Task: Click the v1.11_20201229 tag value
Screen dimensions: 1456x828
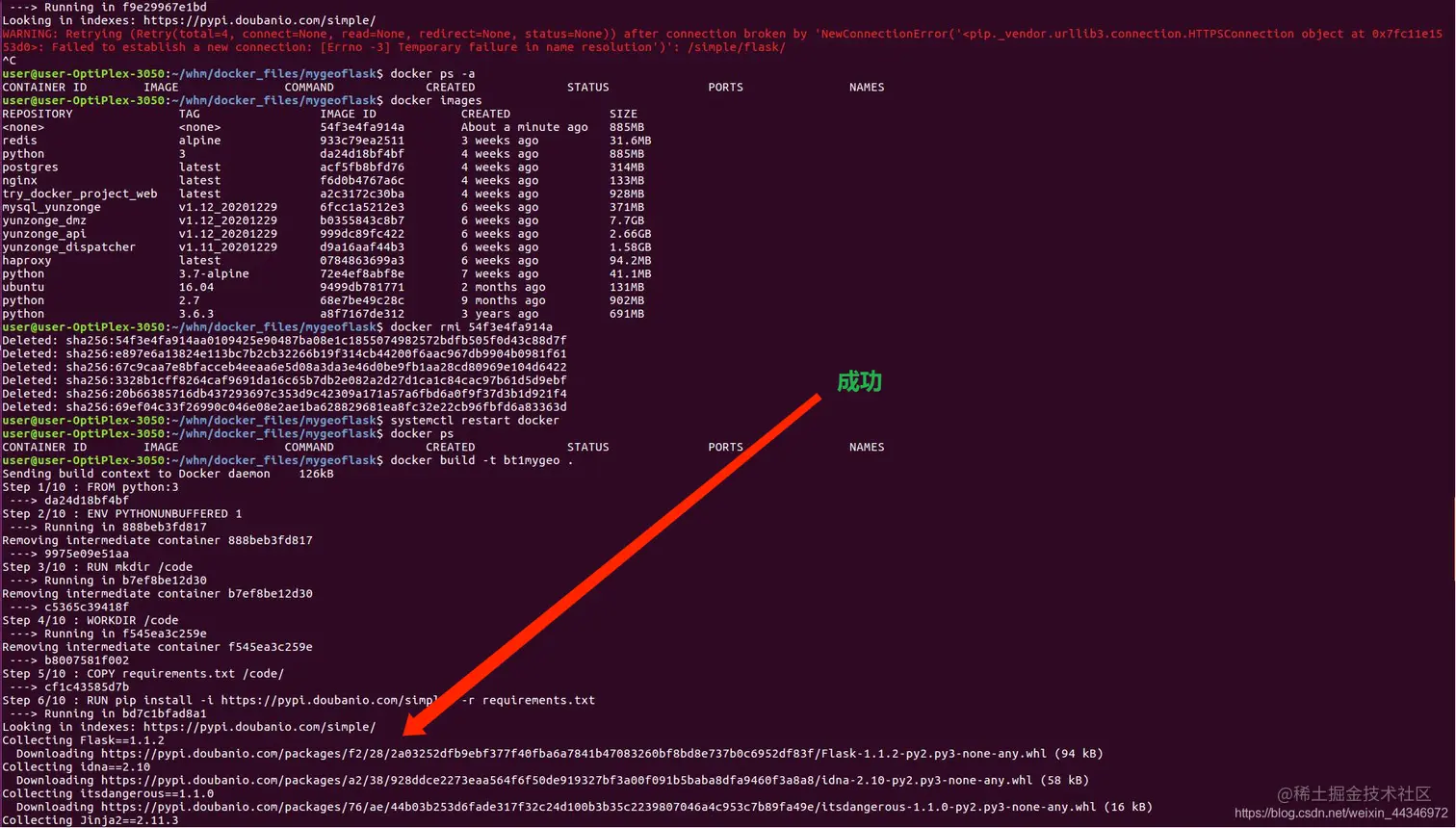Action: [x=228, y=248]
